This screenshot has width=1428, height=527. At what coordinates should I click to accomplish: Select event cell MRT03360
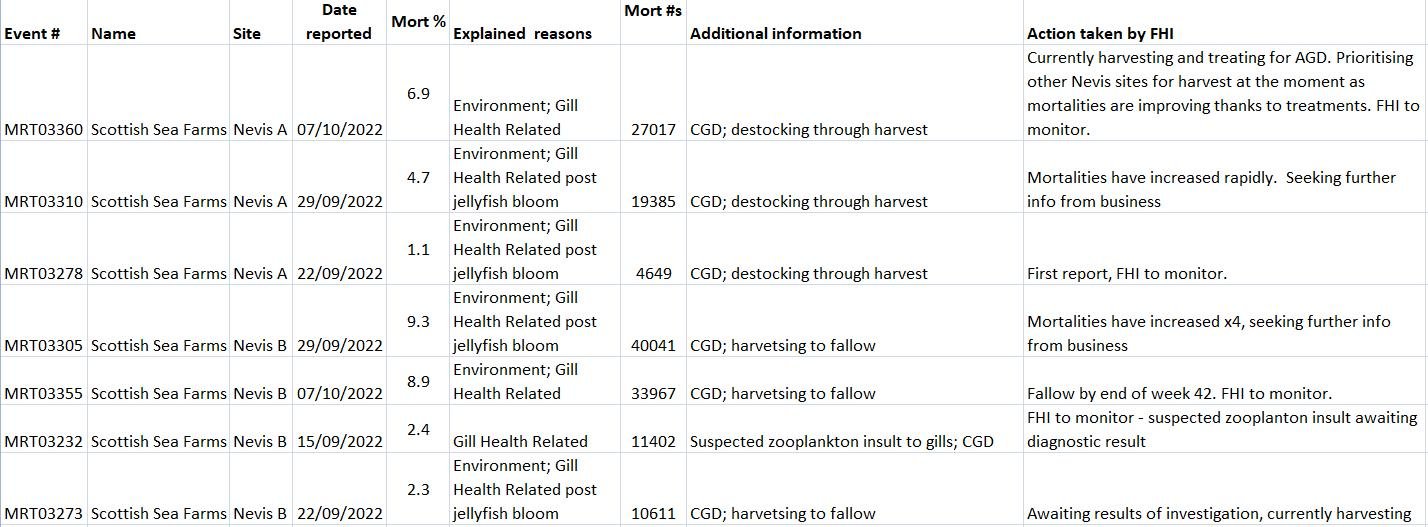coord(44,129)
